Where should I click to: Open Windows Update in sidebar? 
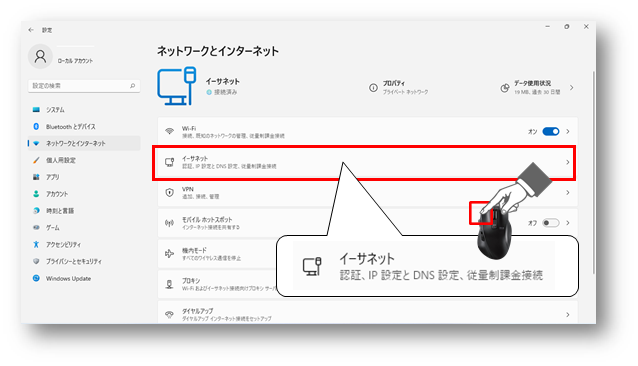pyautogui.click(x=84, y=279)
